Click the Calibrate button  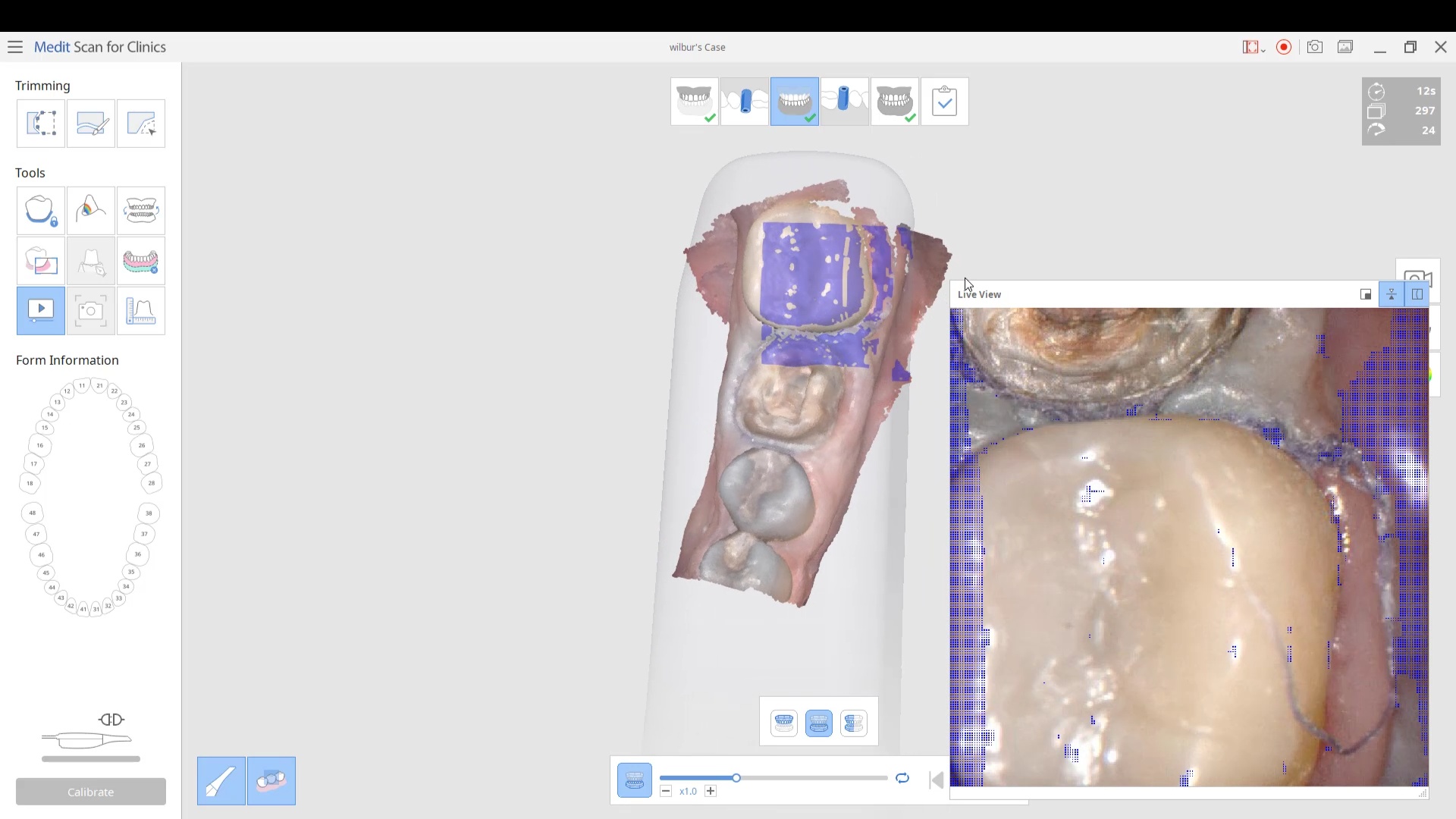(91, 792)
